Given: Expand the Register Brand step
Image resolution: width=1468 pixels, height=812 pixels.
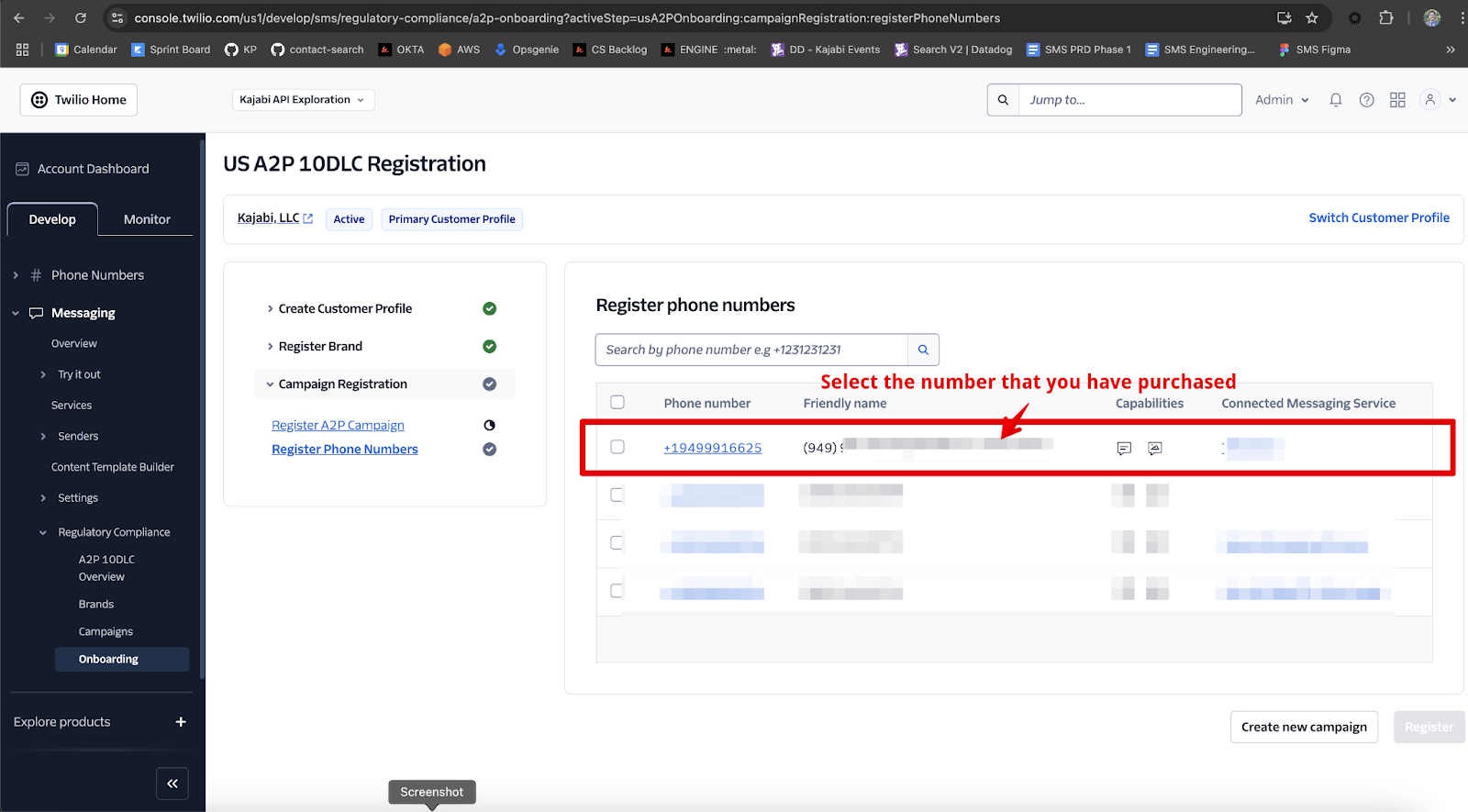Looking at the screenshot, I should point(270,347).
